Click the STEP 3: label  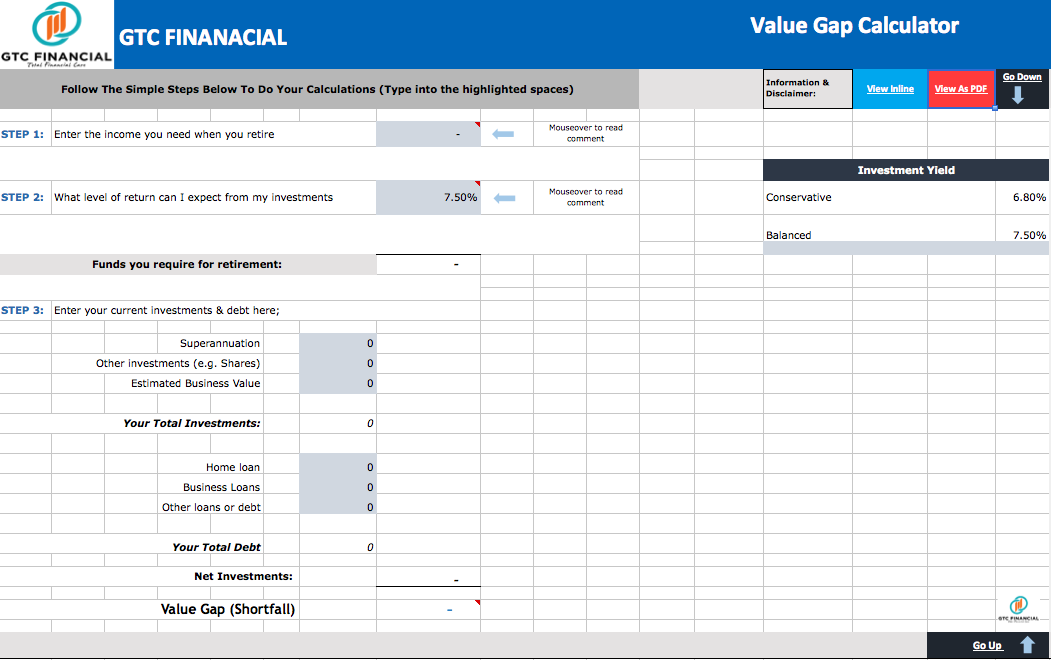point(22,310)
